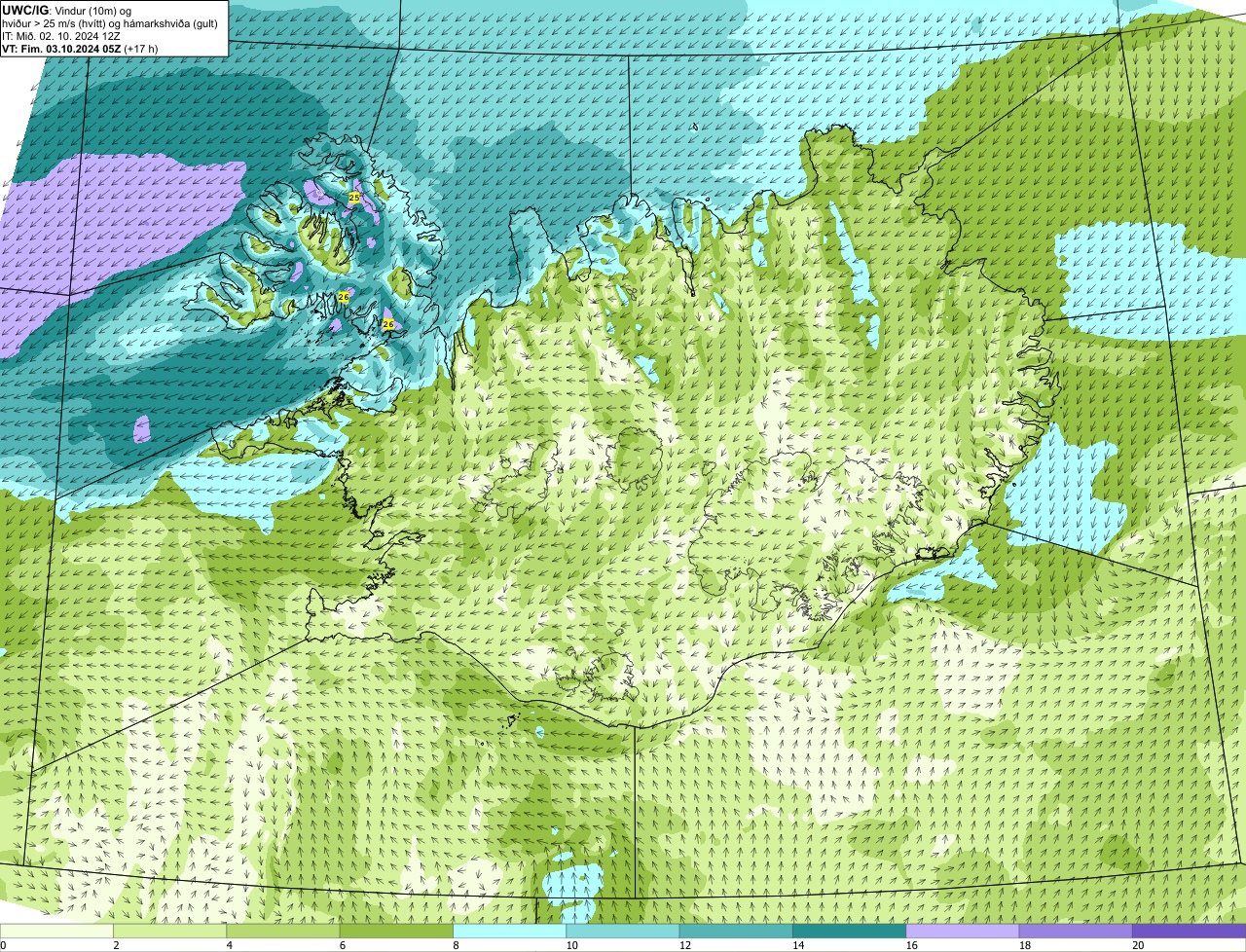Click the legend scale value 8
This screenshot has height=952, width=1246.
pos(456,945)
